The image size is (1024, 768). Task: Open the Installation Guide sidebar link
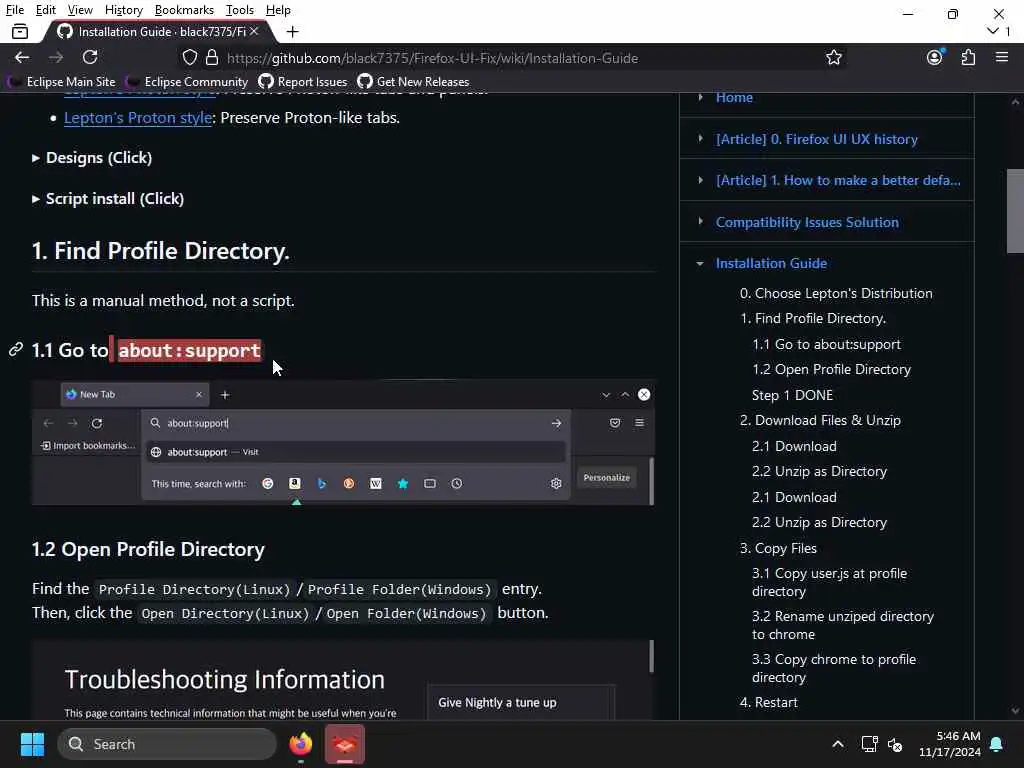(x=771, y=263)
